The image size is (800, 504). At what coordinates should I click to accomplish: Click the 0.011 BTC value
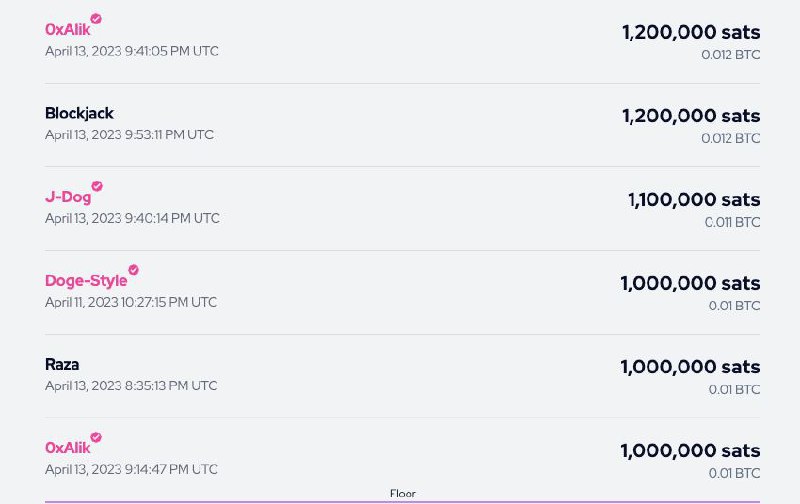(x=732, y=222)
